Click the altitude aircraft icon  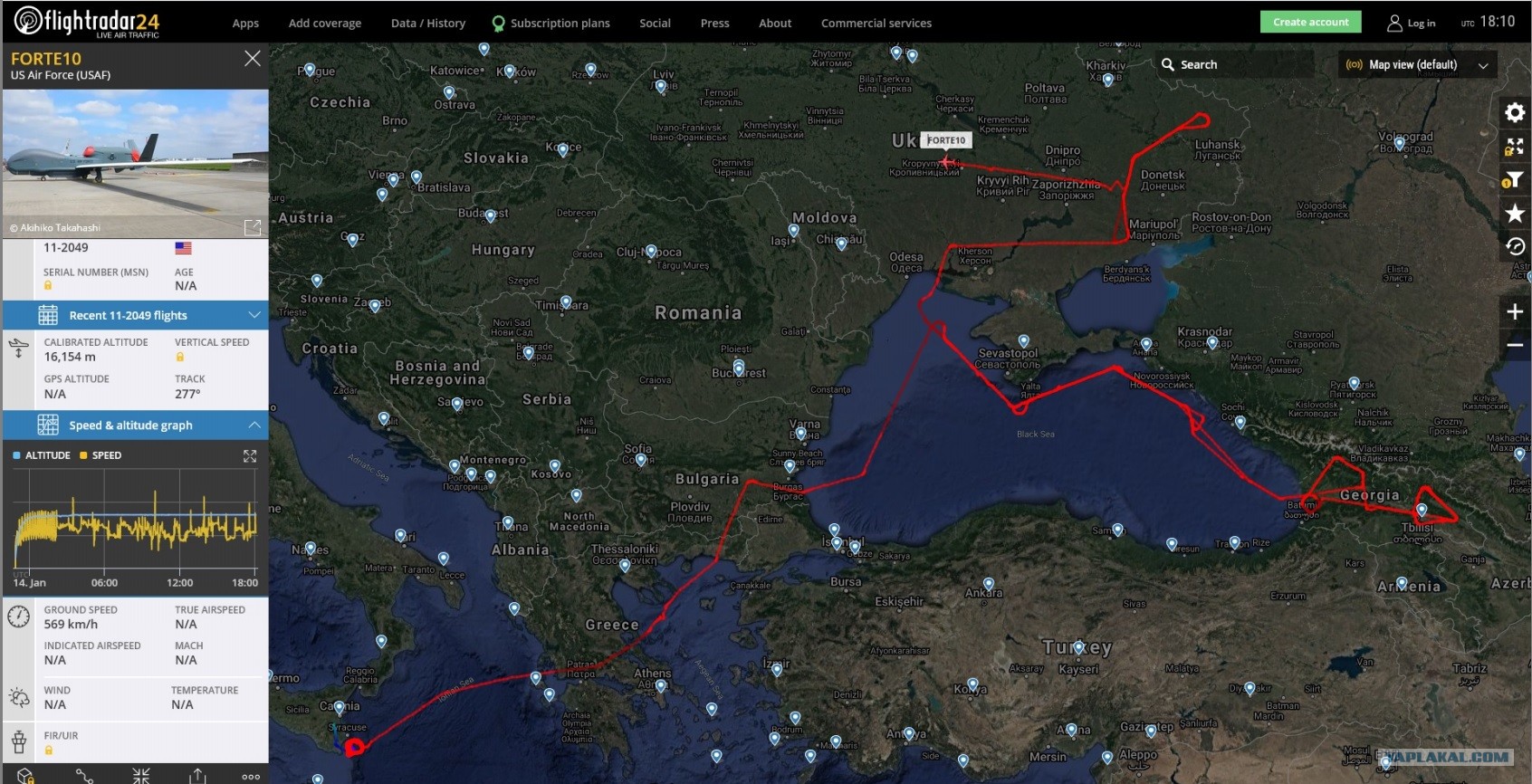(x=18, y=349)
